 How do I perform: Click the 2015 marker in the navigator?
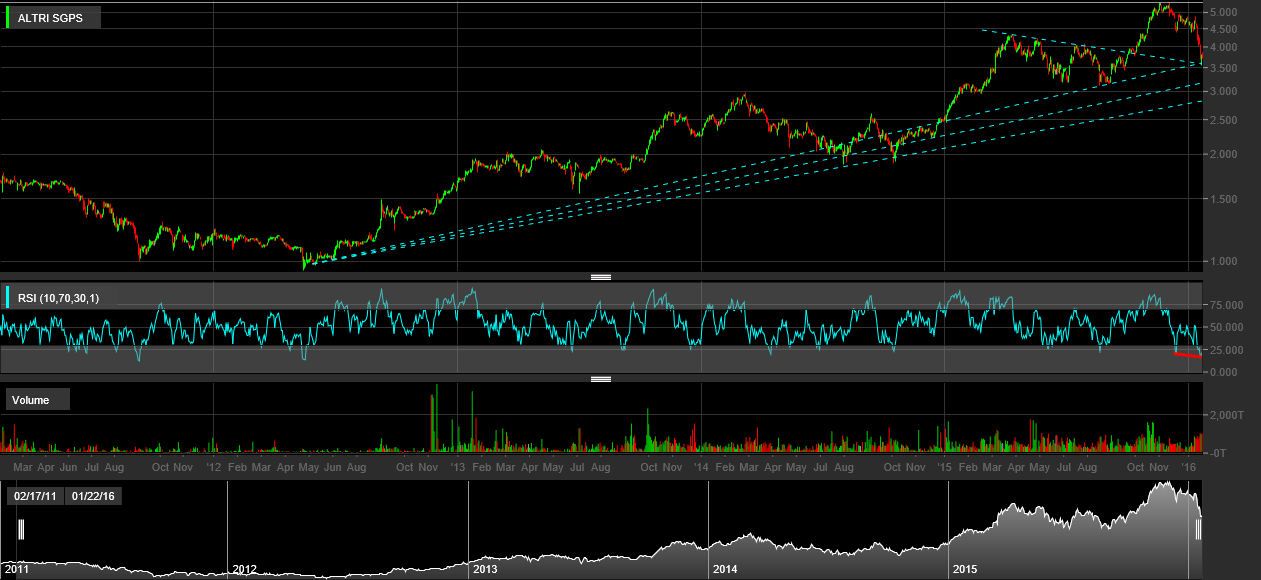(965, 569)
